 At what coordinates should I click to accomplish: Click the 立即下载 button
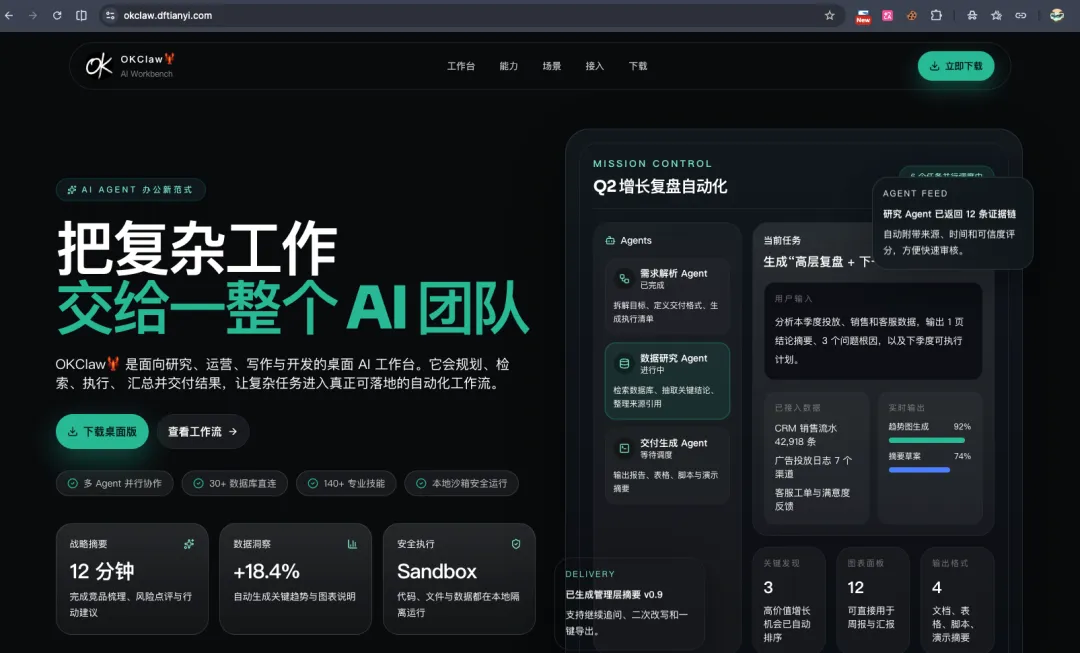point(955,65)
